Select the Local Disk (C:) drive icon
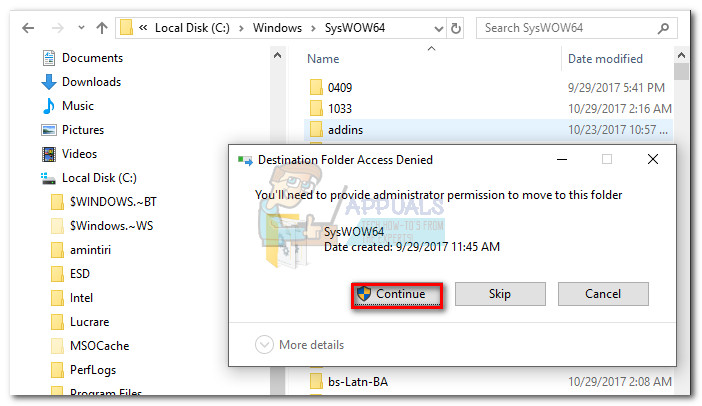702x406 pixels. (x=49, y=178)
